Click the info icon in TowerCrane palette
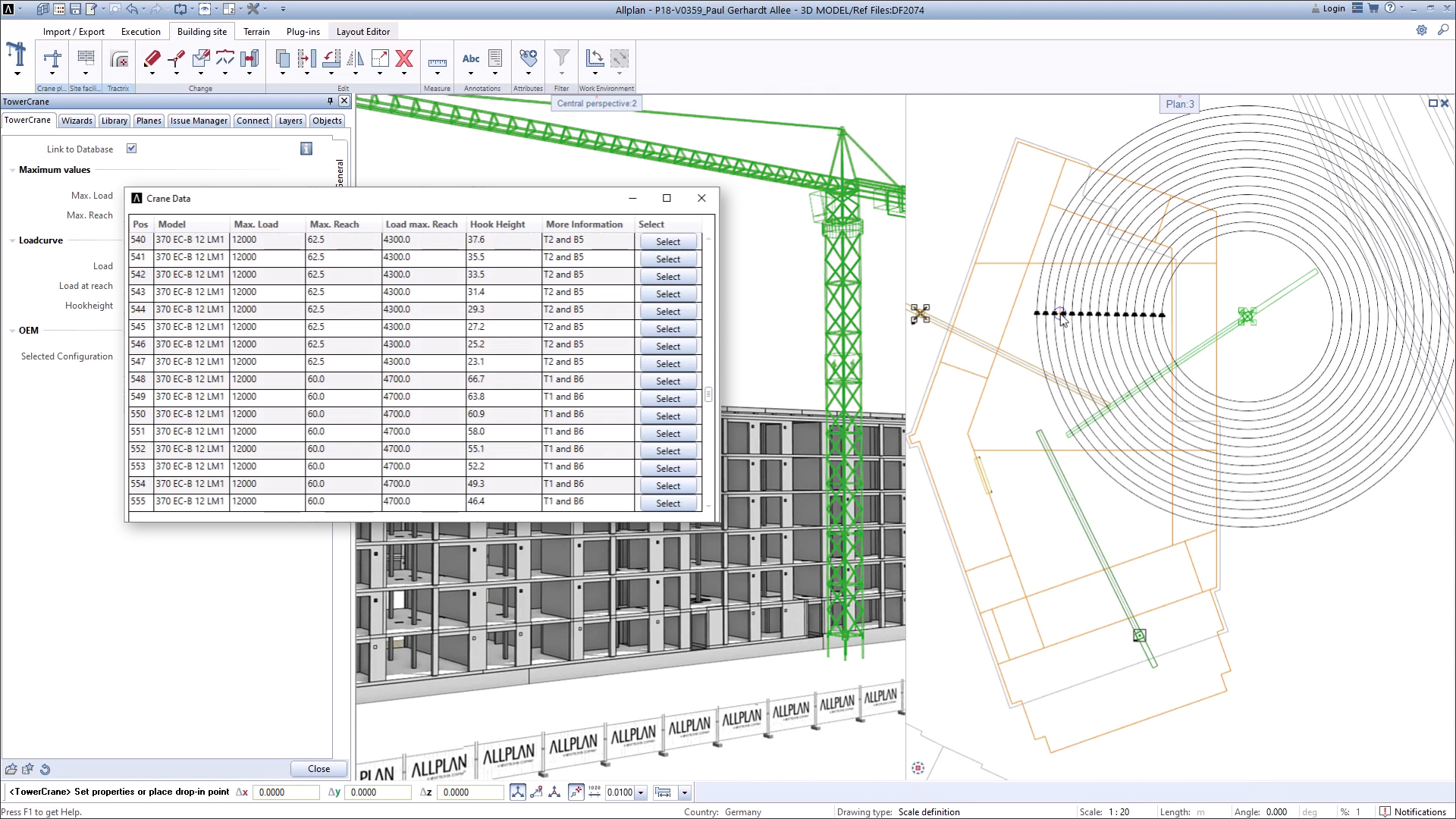This screenshot has height=819, width=1456. coord(306,149)
